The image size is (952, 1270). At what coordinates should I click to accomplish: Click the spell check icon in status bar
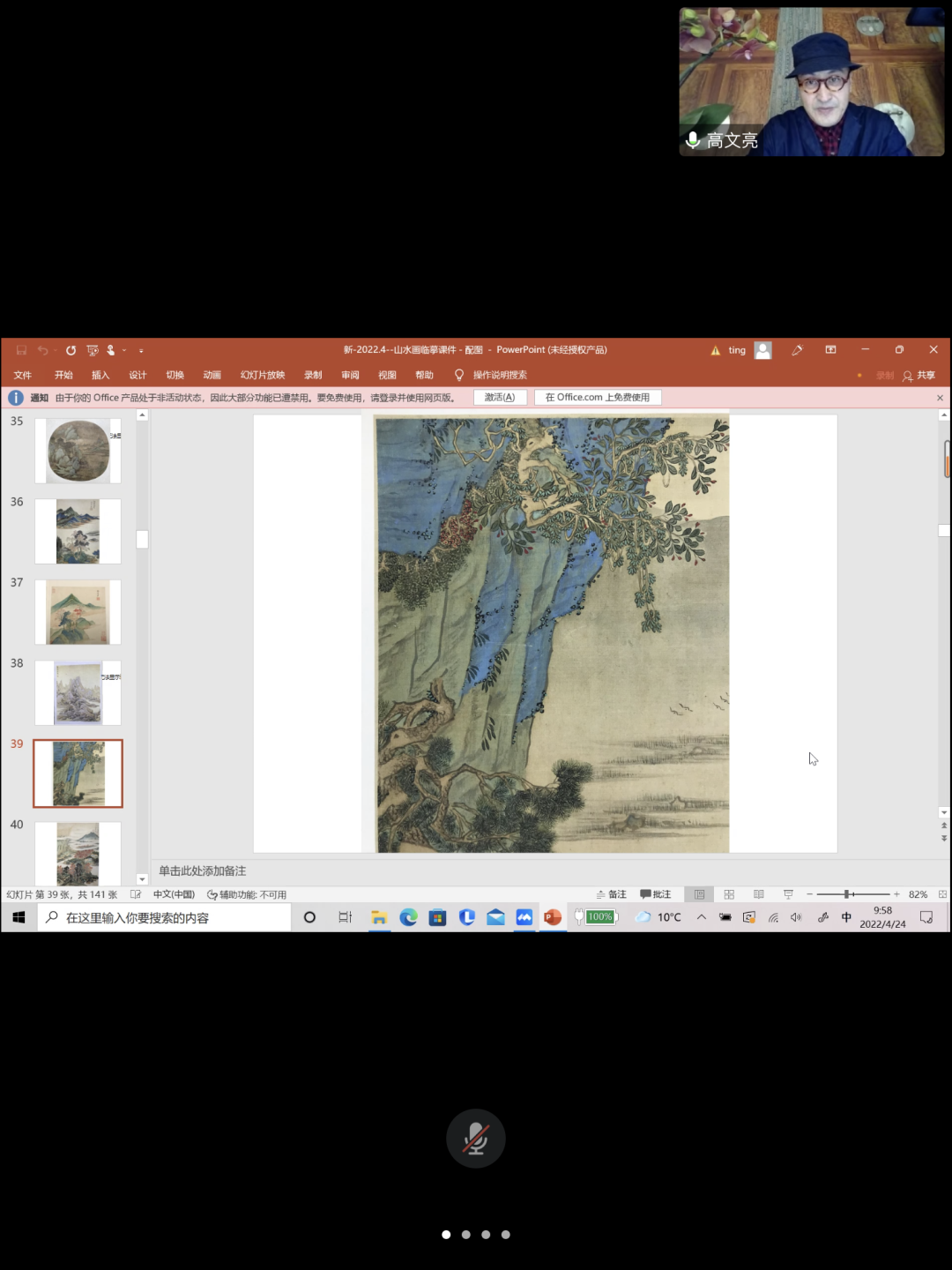pyautogui.click(x=135, y=894)
